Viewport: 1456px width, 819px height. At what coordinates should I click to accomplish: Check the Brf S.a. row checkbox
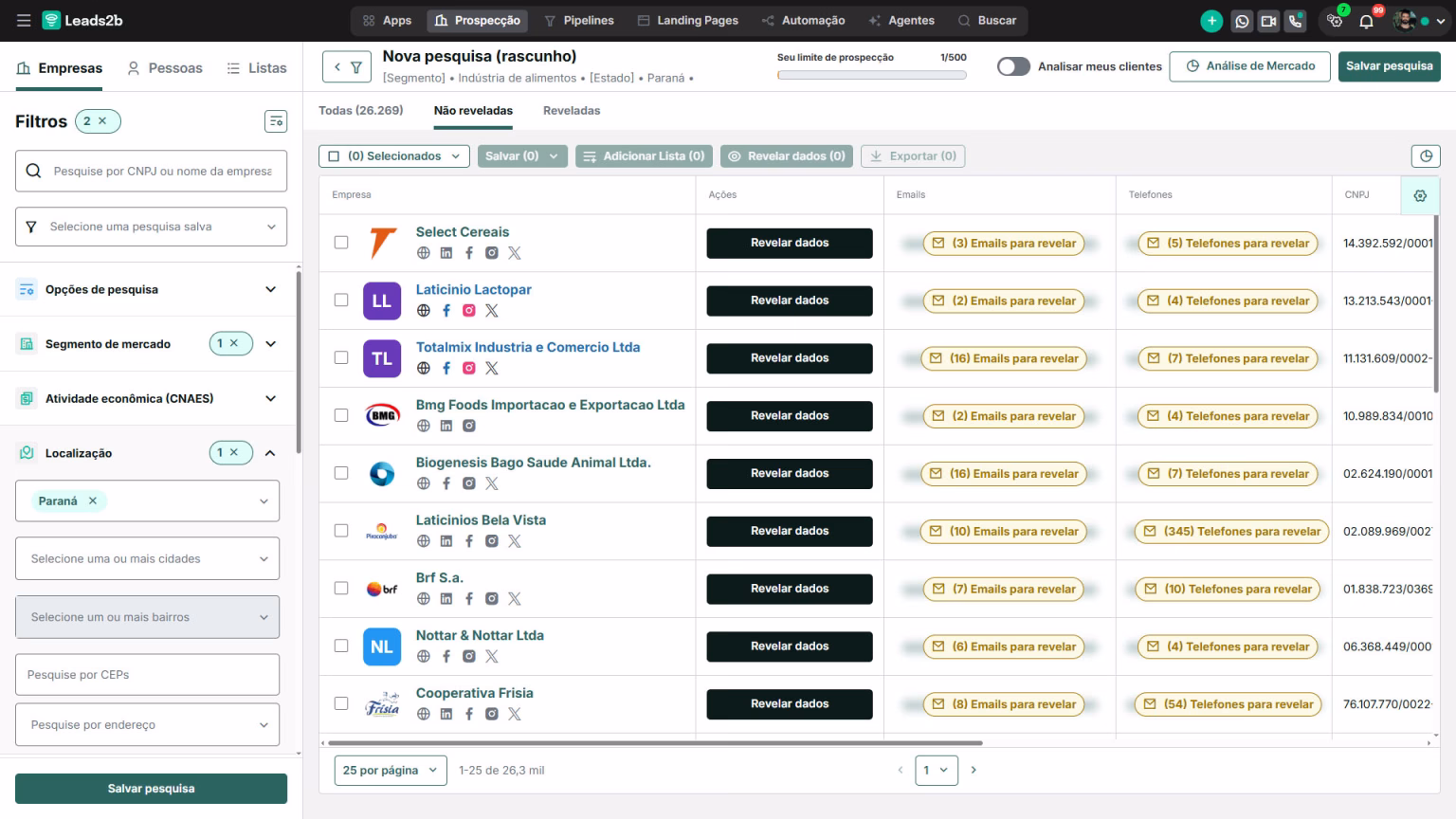(x=341, y=589)
